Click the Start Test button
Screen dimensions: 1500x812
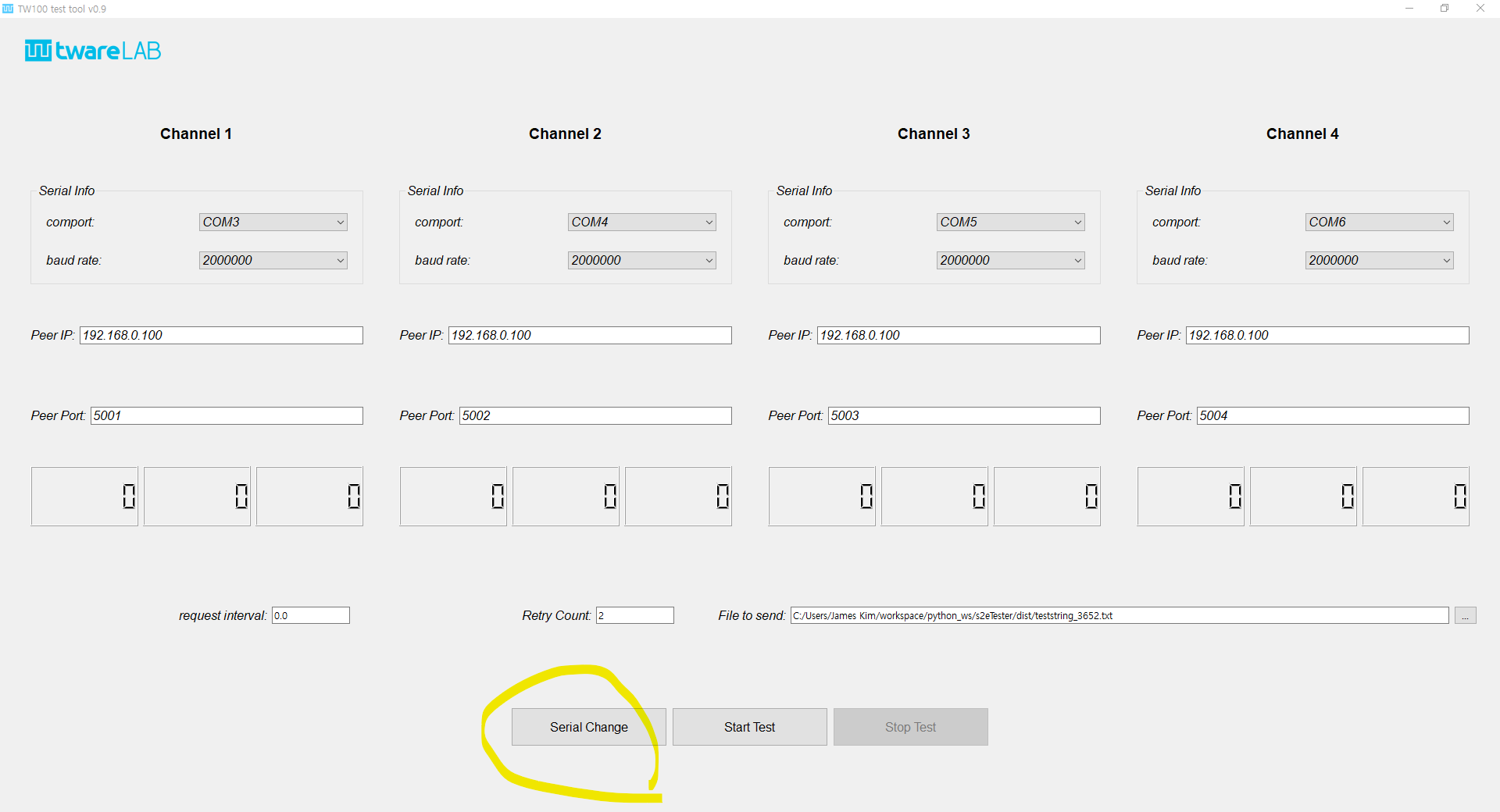[749, 727]
